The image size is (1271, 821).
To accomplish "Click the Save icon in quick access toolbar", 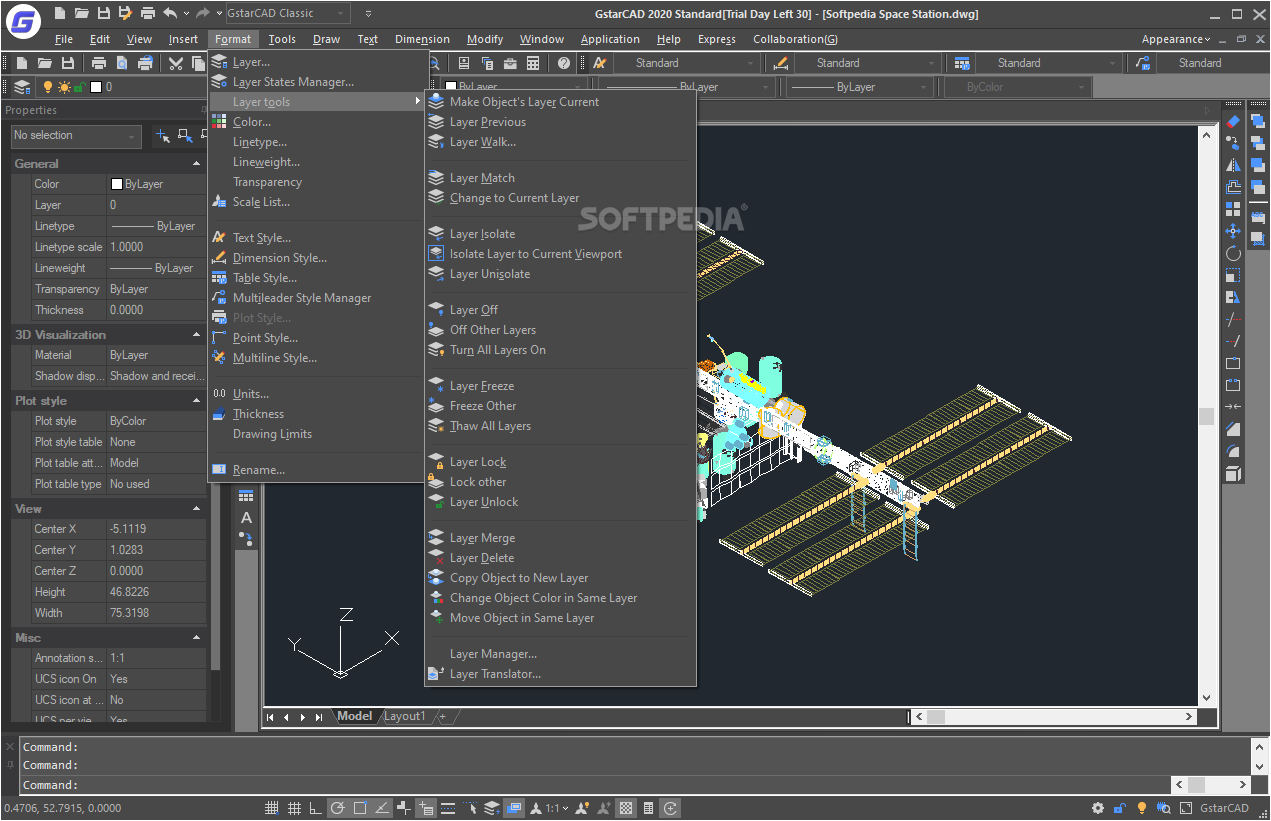I will (x=104, y=13).
